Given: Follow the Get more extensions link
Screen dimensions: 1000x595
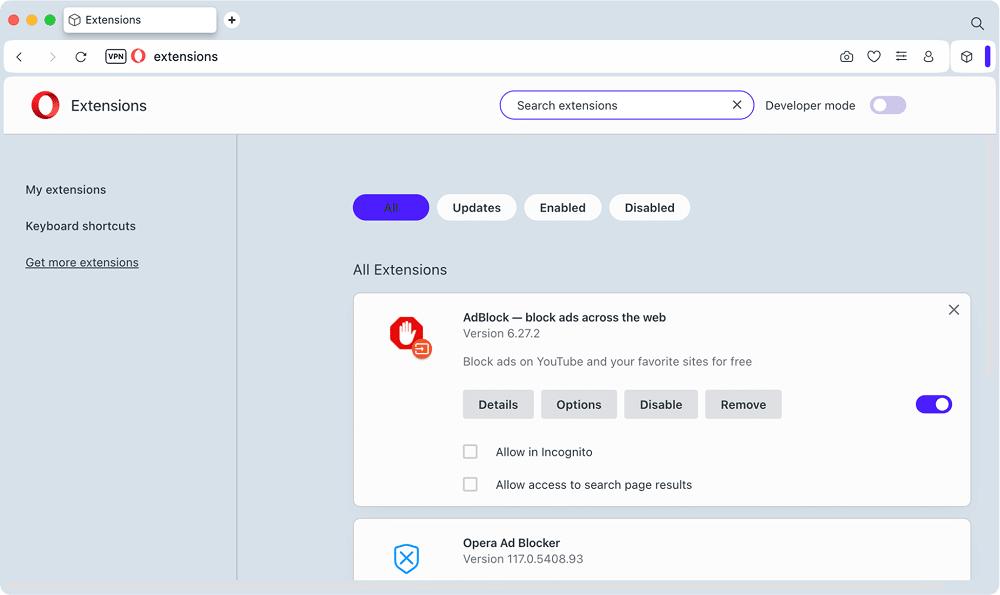Looking at the screenshot, I should pos(82,263).
